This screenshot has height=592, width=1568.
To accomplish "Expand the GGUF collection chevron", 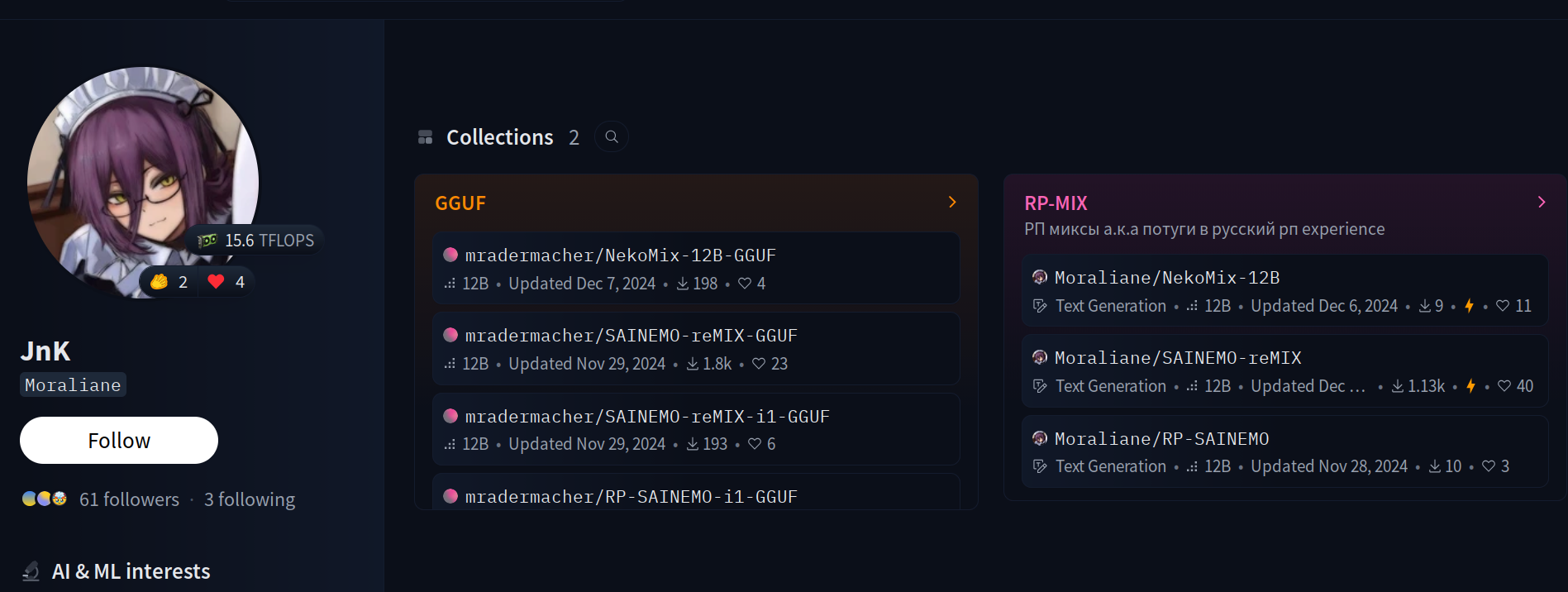I will pos(952,202).
